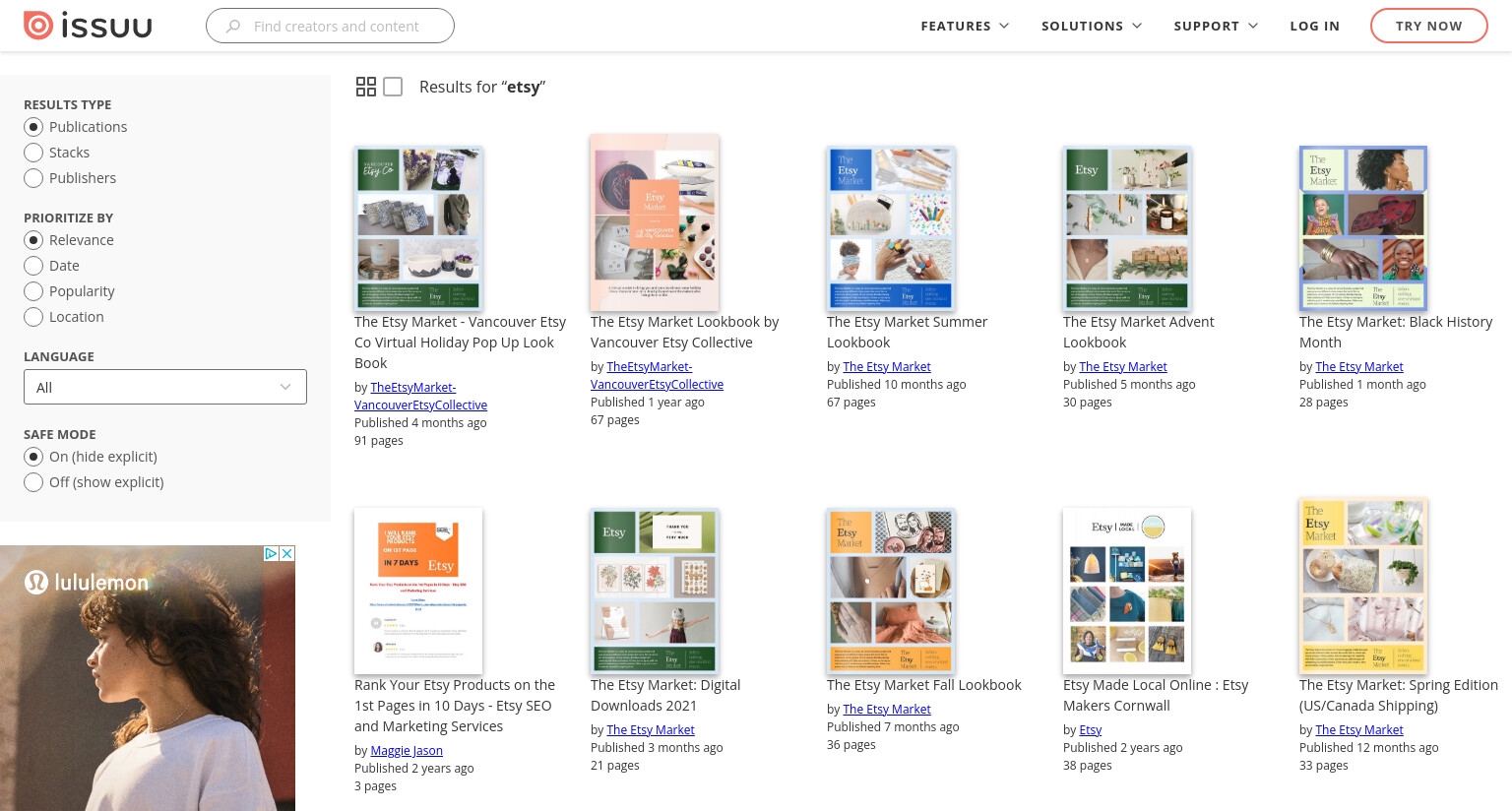
Task: Open Rank Your Etsy Products title
Action: (x=455, y=706)
